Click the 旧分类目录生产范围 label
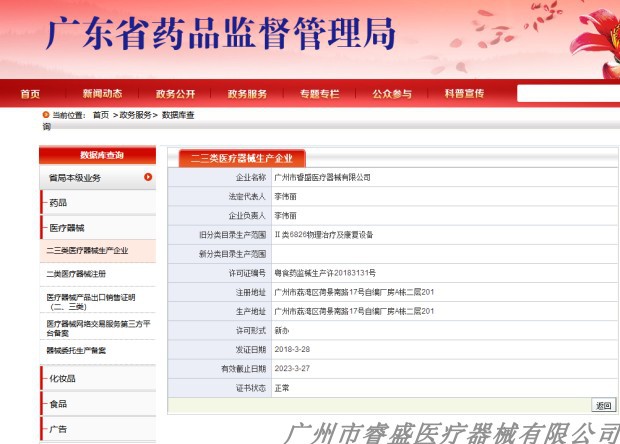 click(x=232, y=235)
